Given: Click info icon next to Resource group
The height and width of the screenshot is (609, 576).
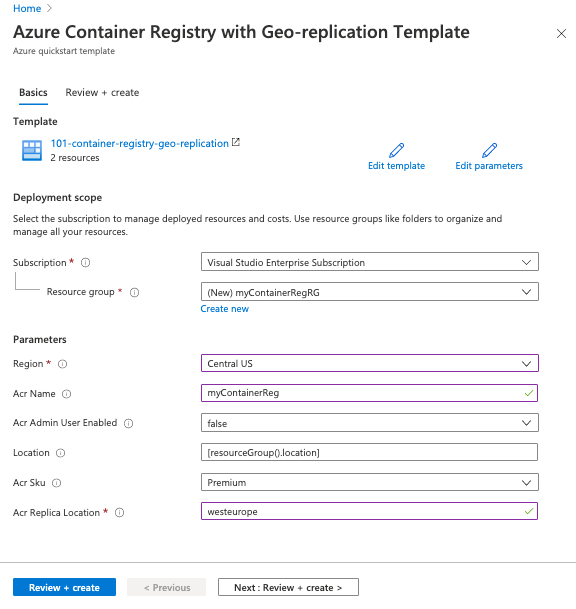Looking at the screenshot, I should [134, 292].
